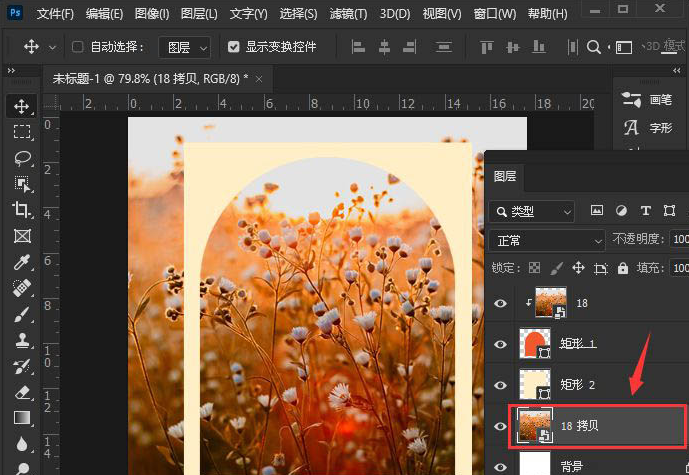Select the Lasso tool

(22, 158)
